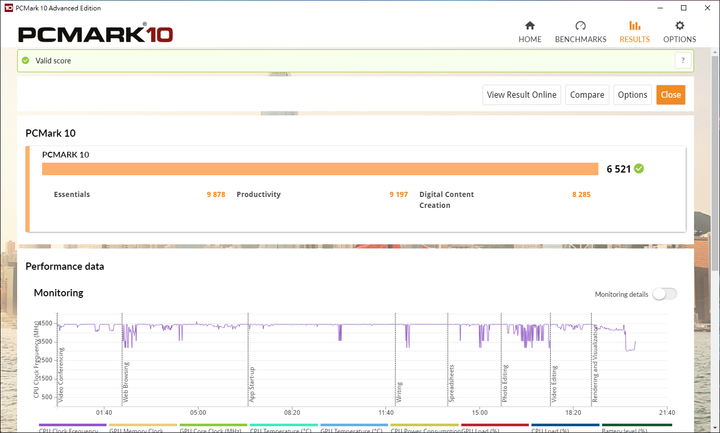The width and height of the screenshot is (720, 433).
Task: Click the orange PCMark 10 score bar
Action: (x=320, y=169)
